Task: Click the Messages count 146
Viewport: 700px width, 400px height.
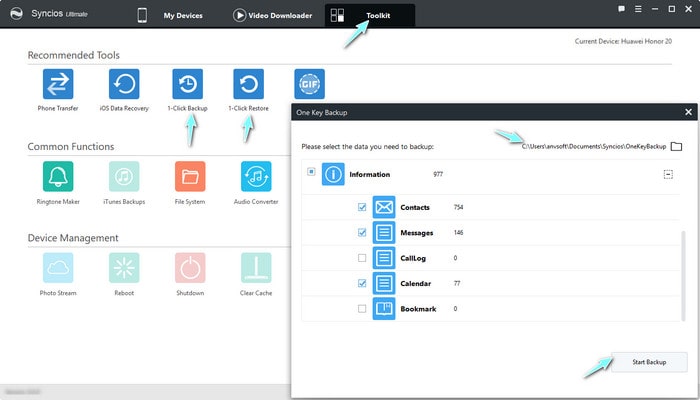Action: [x=458, y=233]
